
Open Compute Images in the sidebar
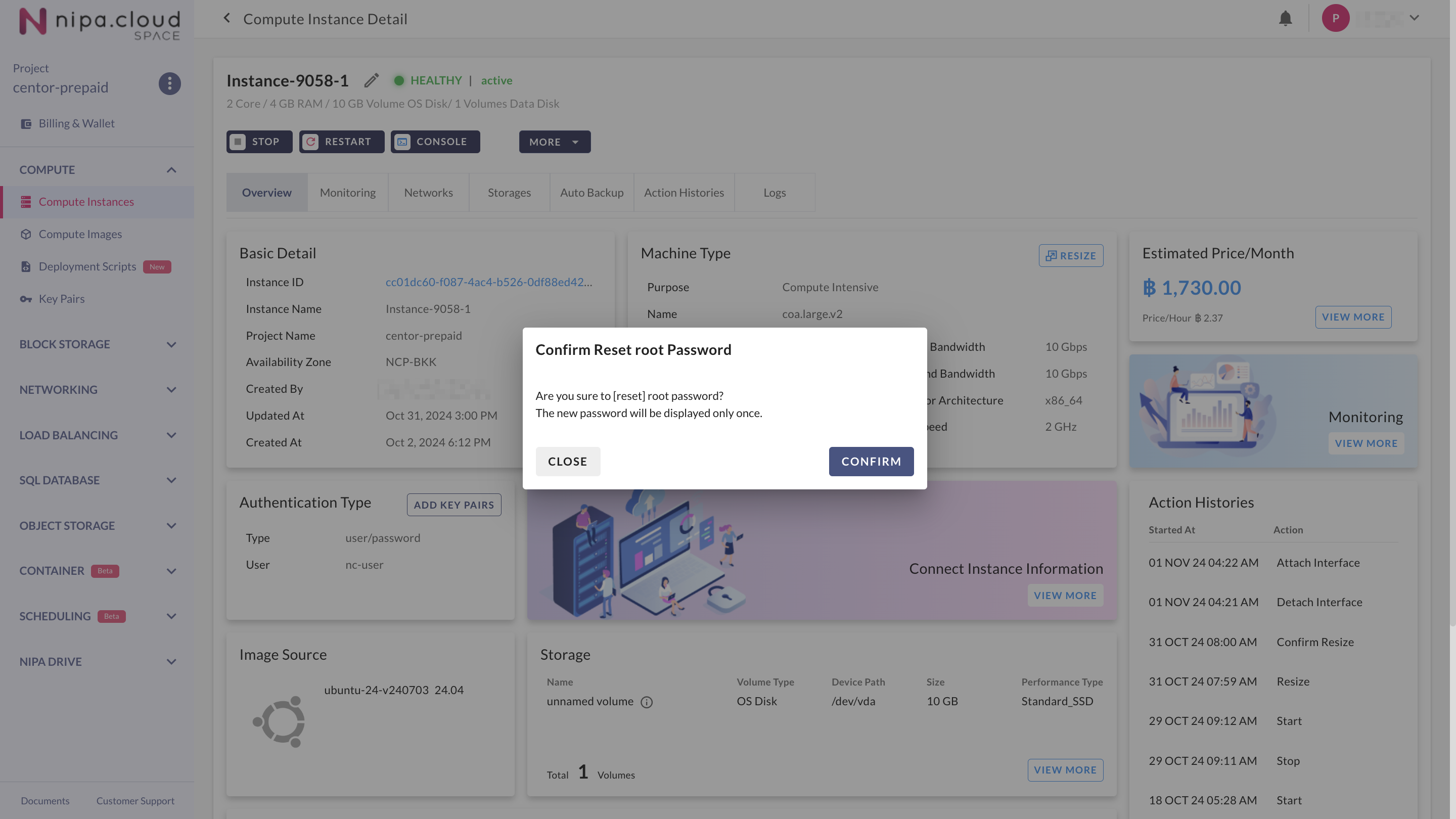(80, 234)
